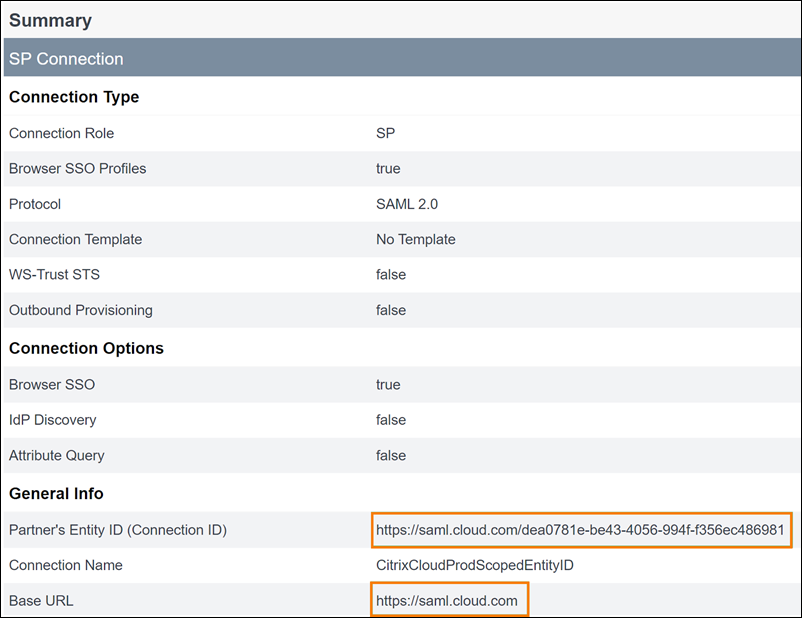Select the SP Connection section header

pos(66,59)
